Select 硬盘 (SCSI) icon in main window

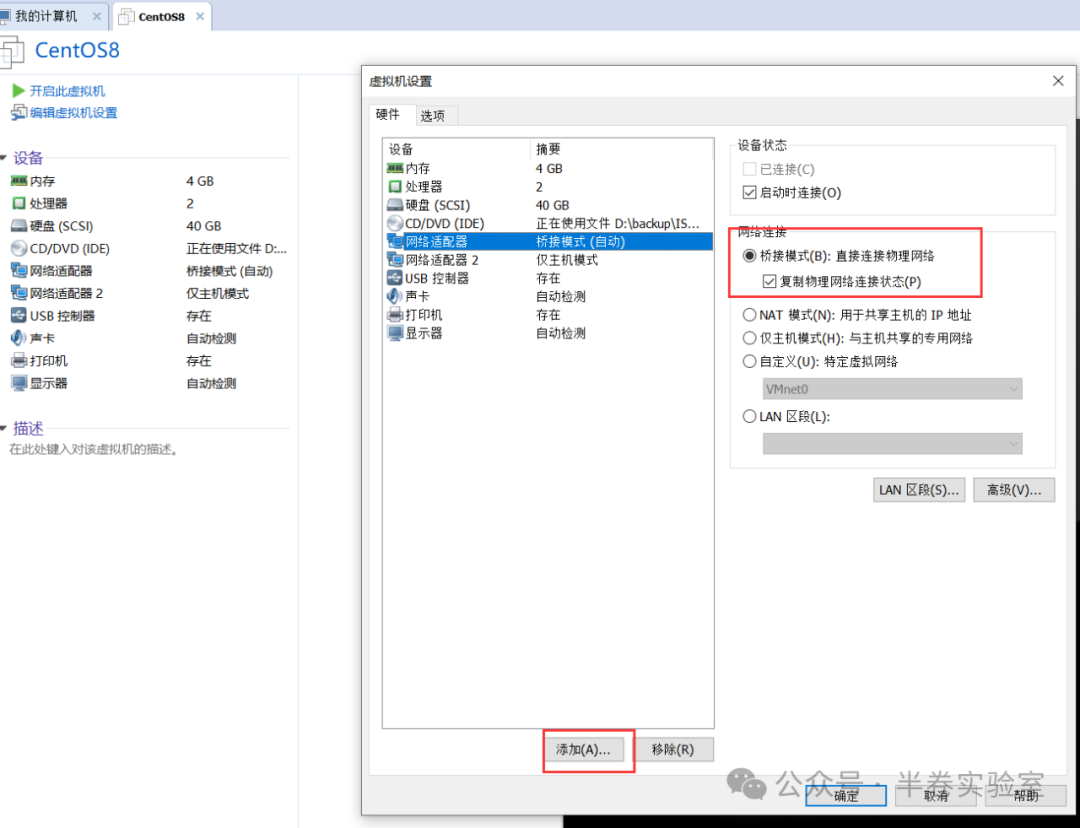[x=19, y=226]
